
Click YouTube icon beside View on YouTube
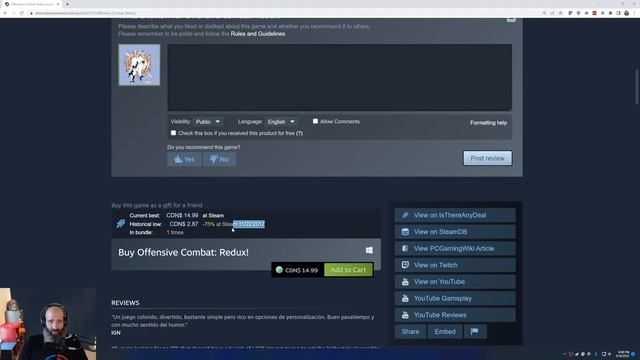coord(405,282)
